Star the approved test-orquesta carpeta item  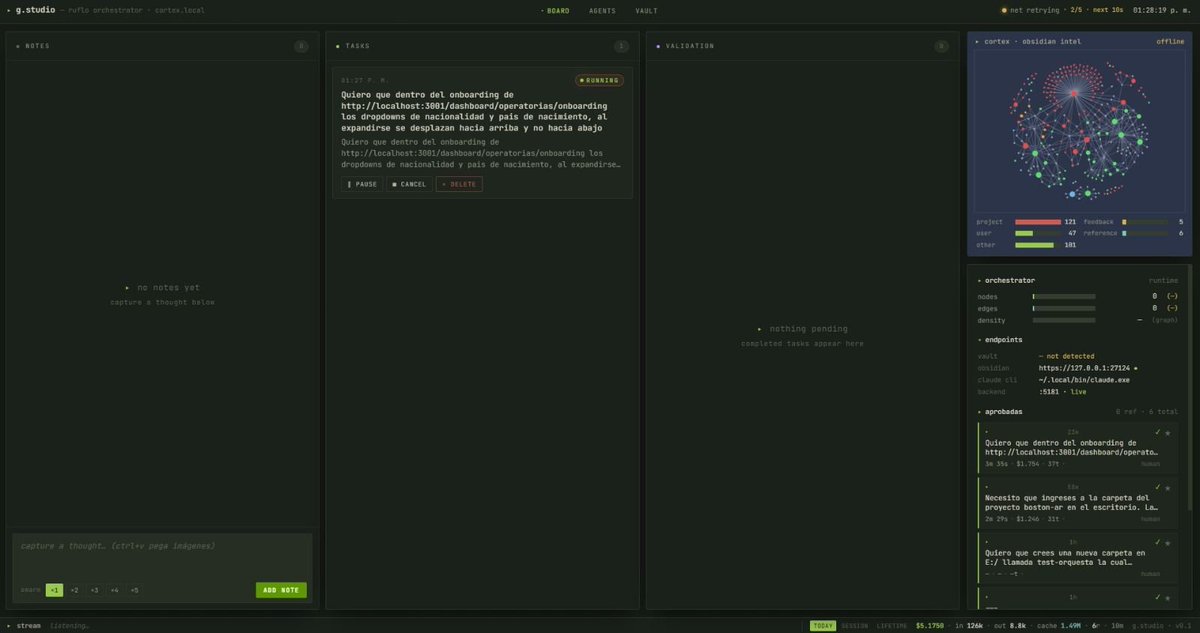1167,543
